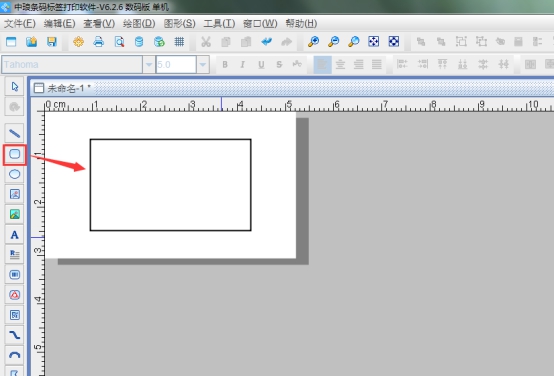Screen dimensions: 554x376
Task: Select the ellipse drawing tool
Action: 14,174
